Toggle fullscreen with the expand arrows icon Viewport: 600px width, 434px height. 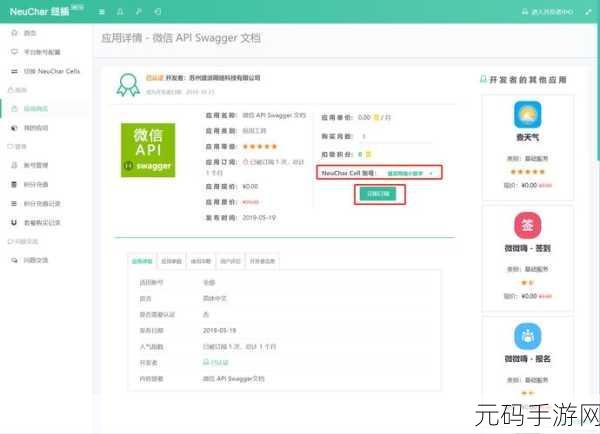pos(588,12)
